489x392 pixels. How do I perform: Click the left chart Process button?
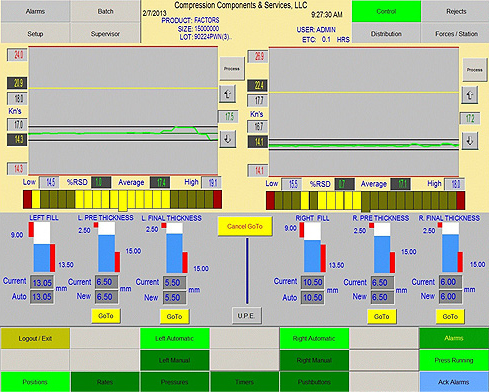pyautogui.click(x=232, y=69)
